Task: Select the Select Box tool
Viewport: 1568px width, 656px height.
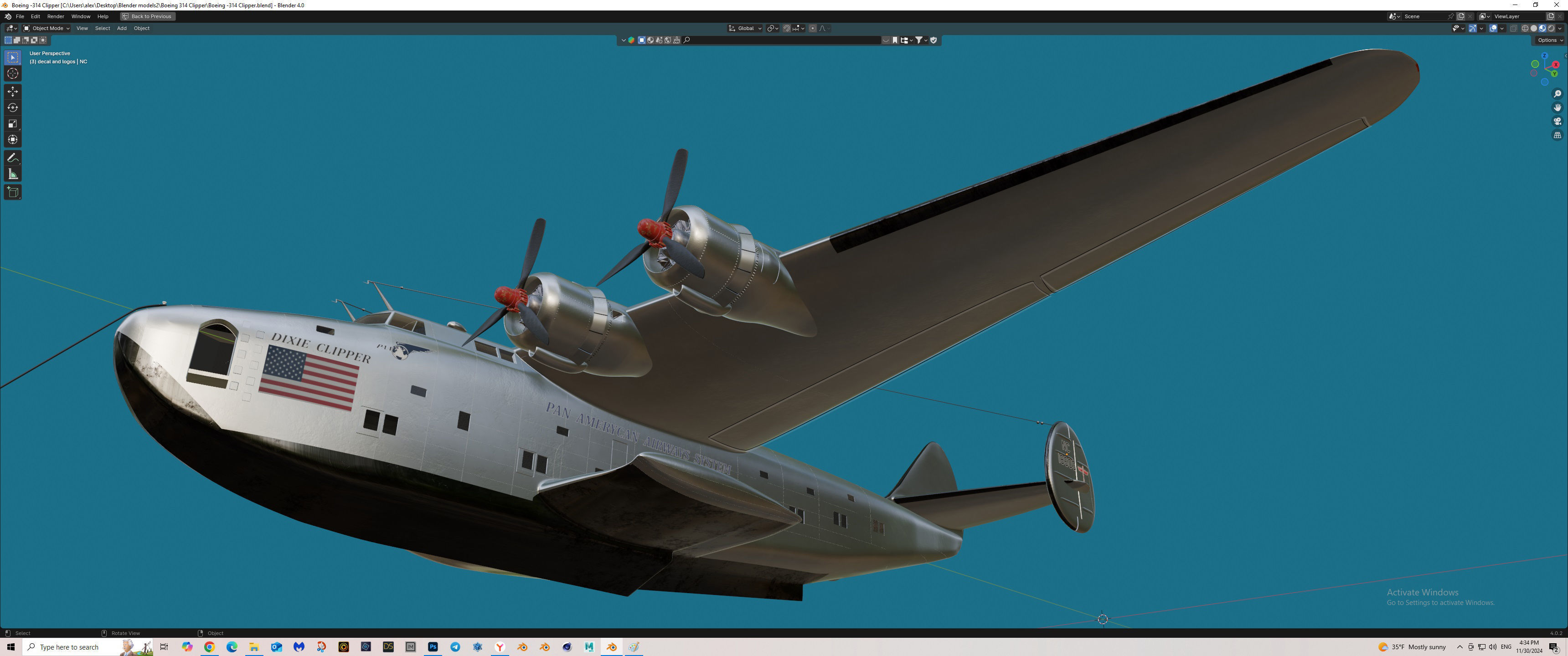Action: [13, 57]
